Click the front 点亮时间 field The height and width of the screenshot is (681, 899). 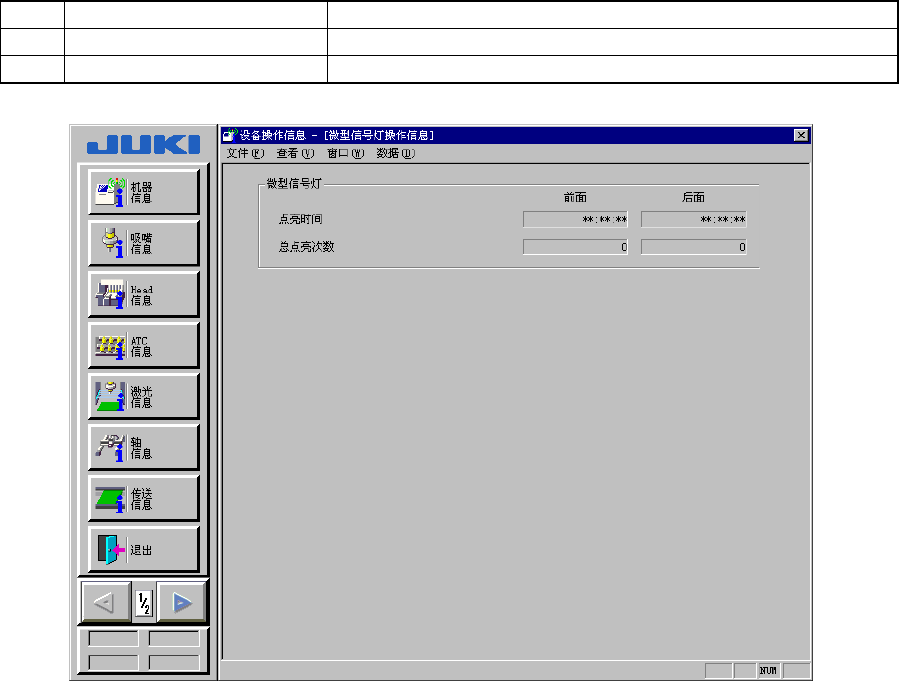click(576, 219)
